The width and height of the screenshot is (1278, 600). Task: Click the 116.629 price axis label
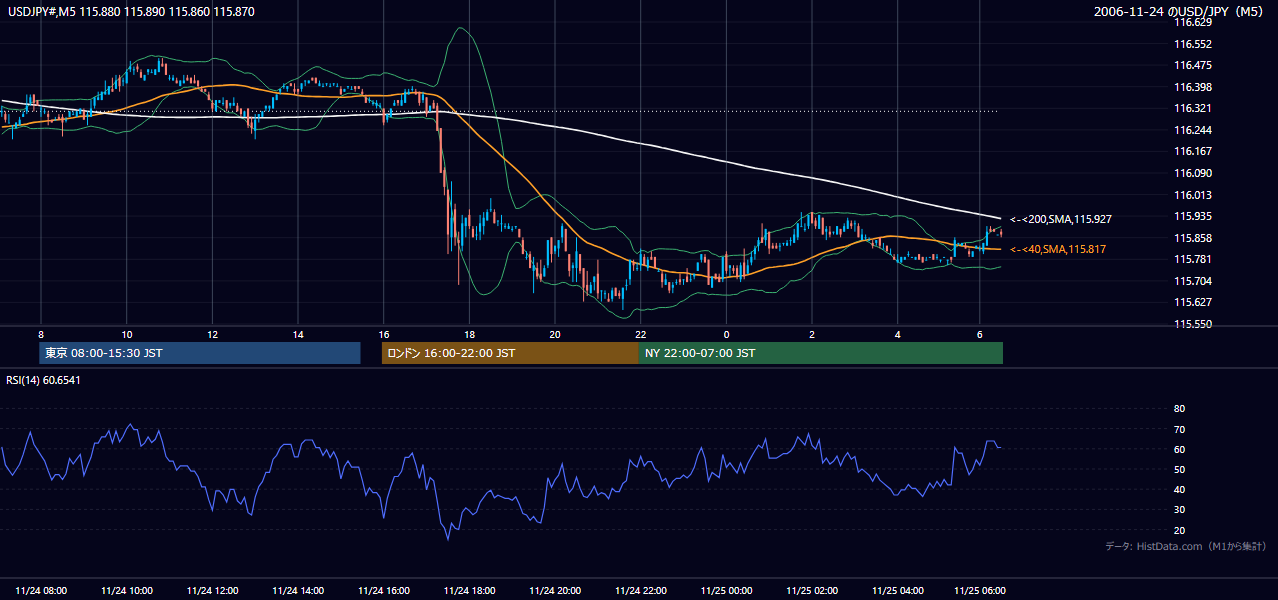pos(1193,22)
